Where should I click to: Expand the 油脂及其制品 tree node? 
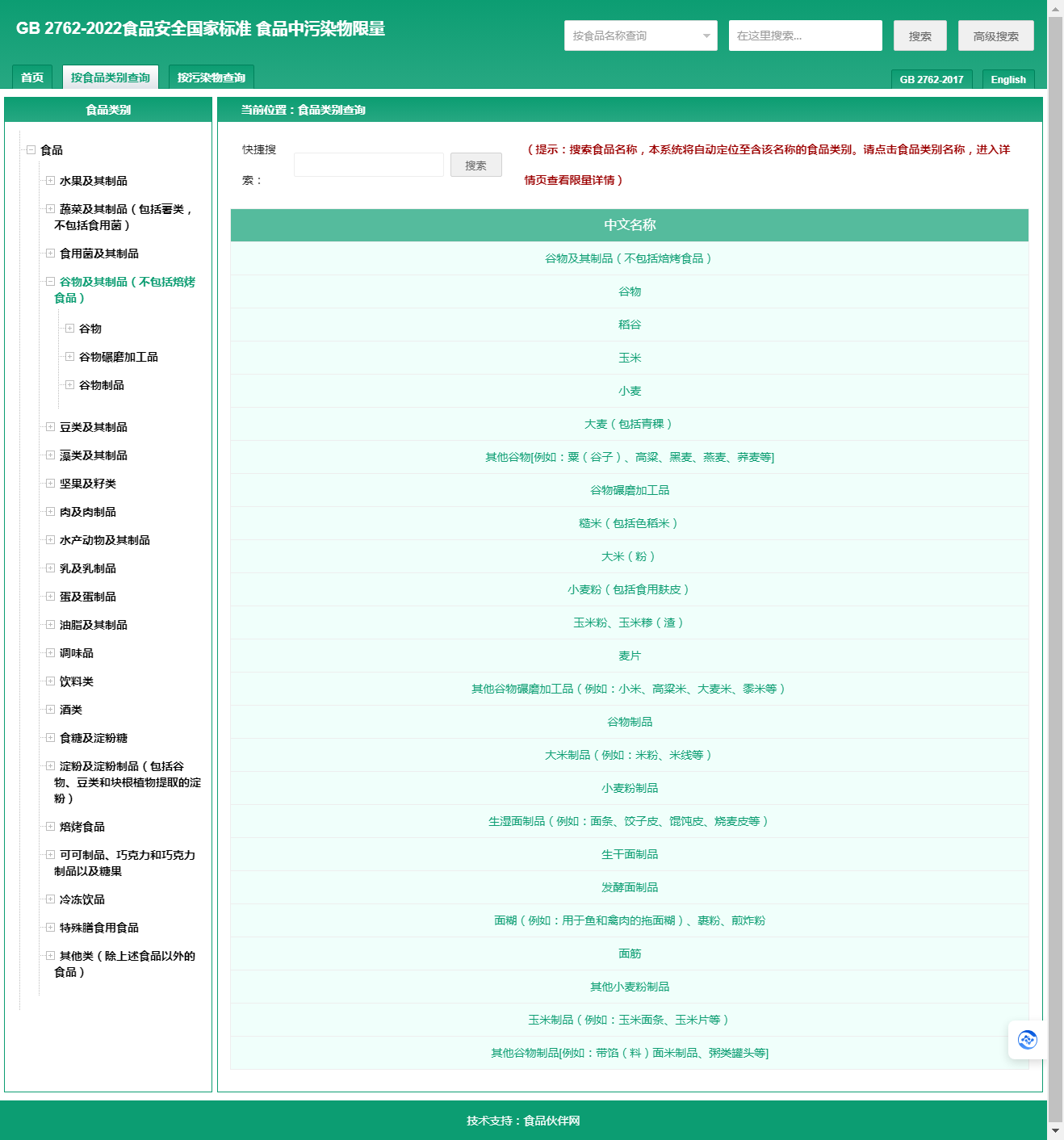click(x=51, y=624)
